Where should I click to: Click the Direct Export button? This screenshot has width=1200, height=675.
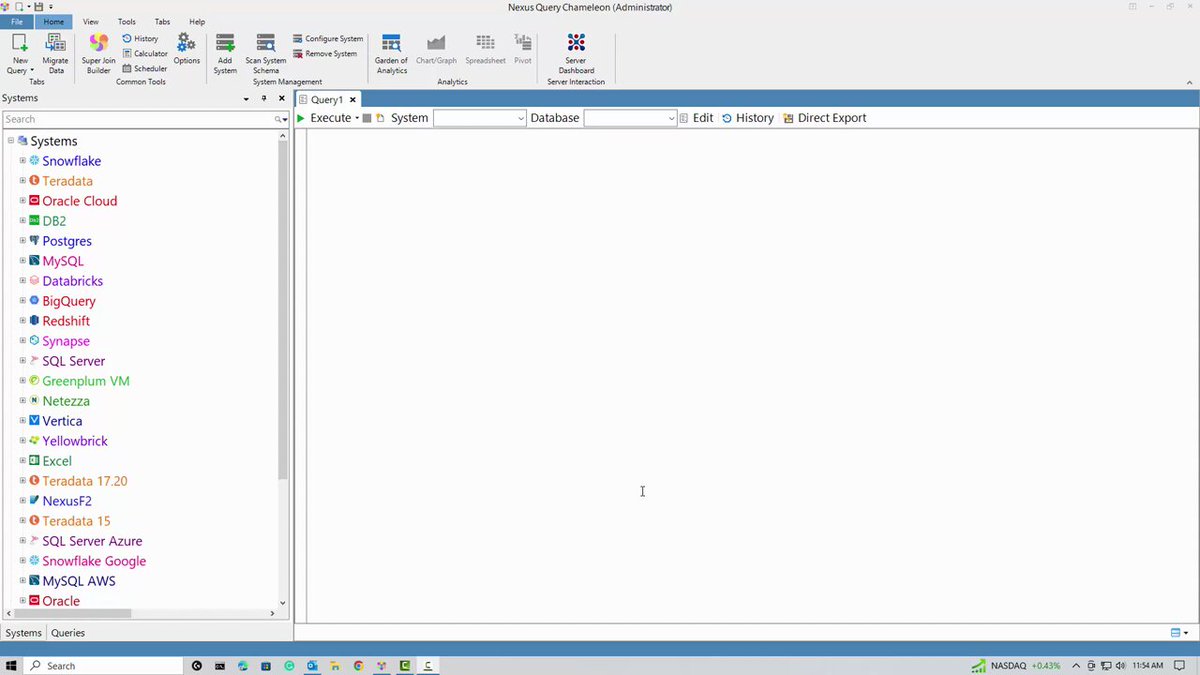pos(825,118)
